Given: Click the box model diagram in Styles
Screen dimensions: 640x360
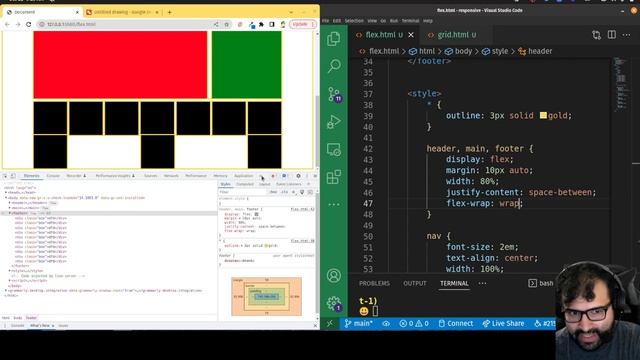Looking at the screenshot, I should pos(267,297).
